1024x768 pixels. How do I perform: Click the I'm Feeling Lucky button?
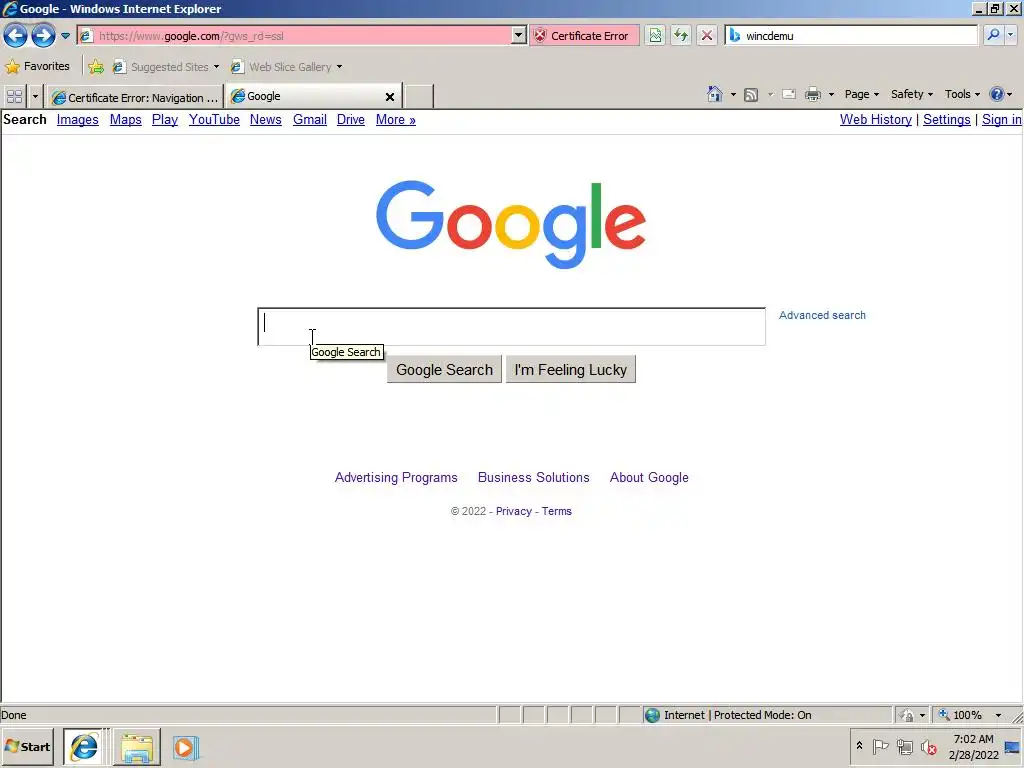click(x=571, y=370)
